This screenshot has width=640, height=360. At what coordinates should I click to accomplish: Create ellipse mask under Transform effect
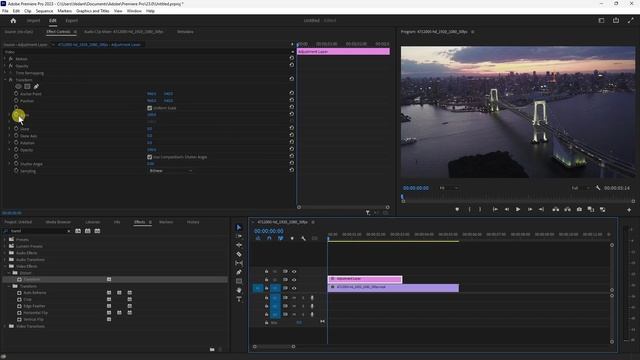pos(18,87)
